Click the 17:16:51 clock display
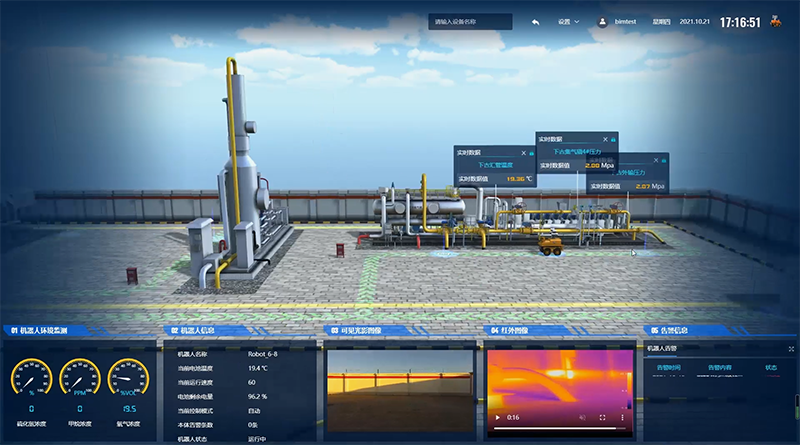 tap(740, 22)
